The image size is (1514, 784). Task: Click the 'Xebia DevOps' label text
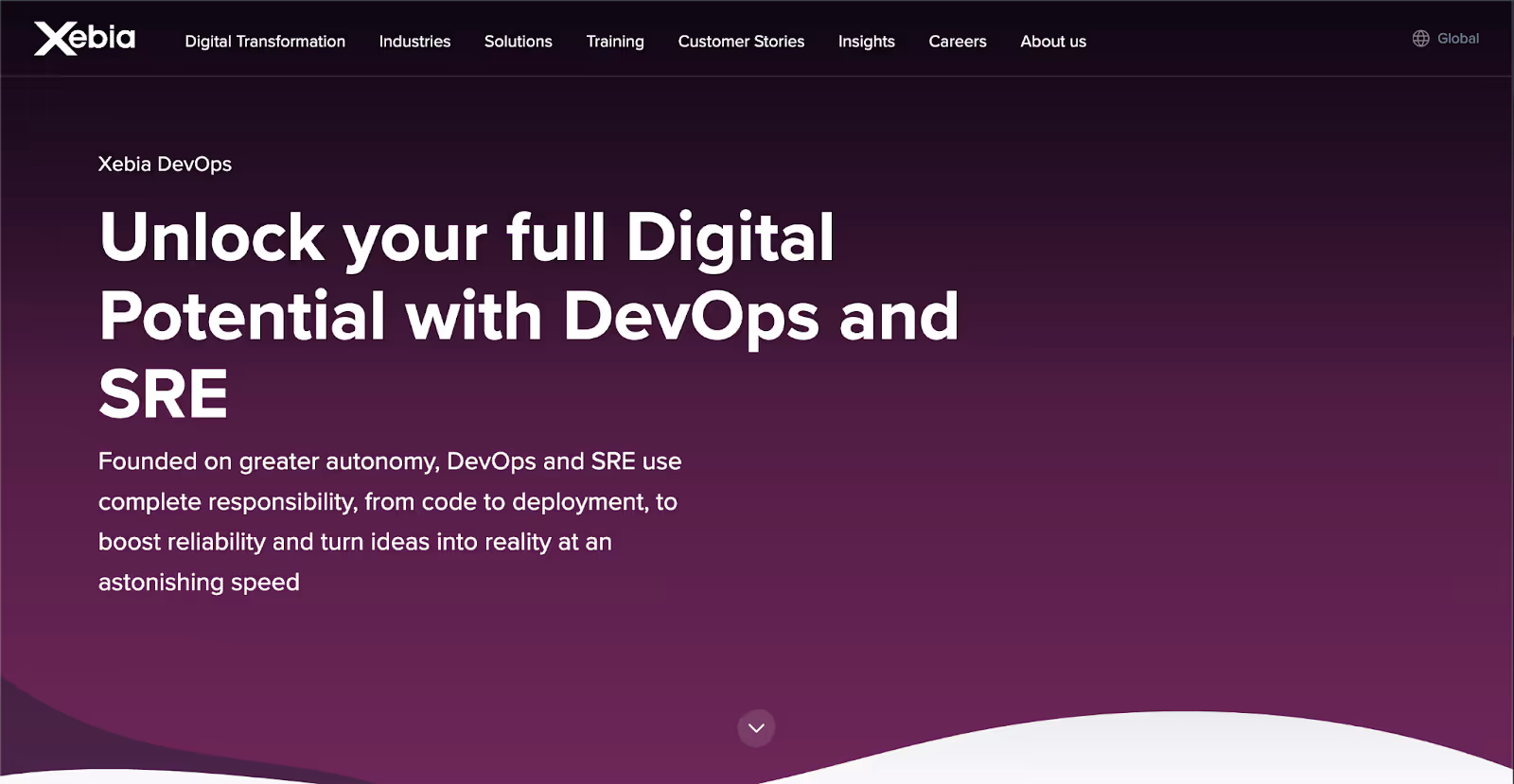[x=165, y=165]
